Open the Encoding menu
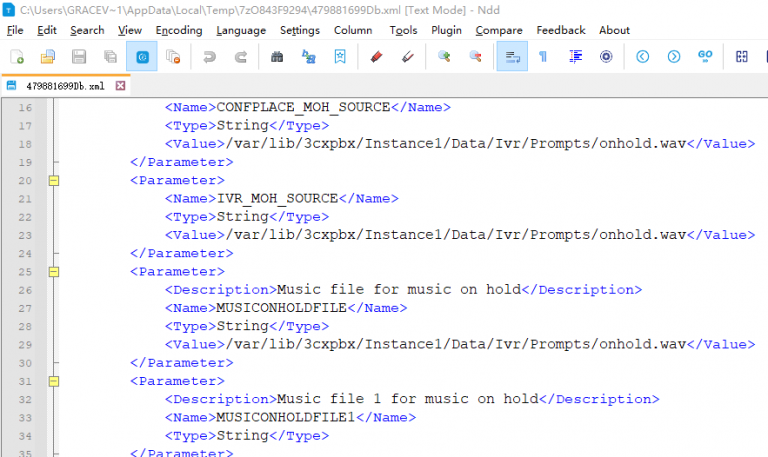The image size is (768, 457). click(x=179, y=30)
